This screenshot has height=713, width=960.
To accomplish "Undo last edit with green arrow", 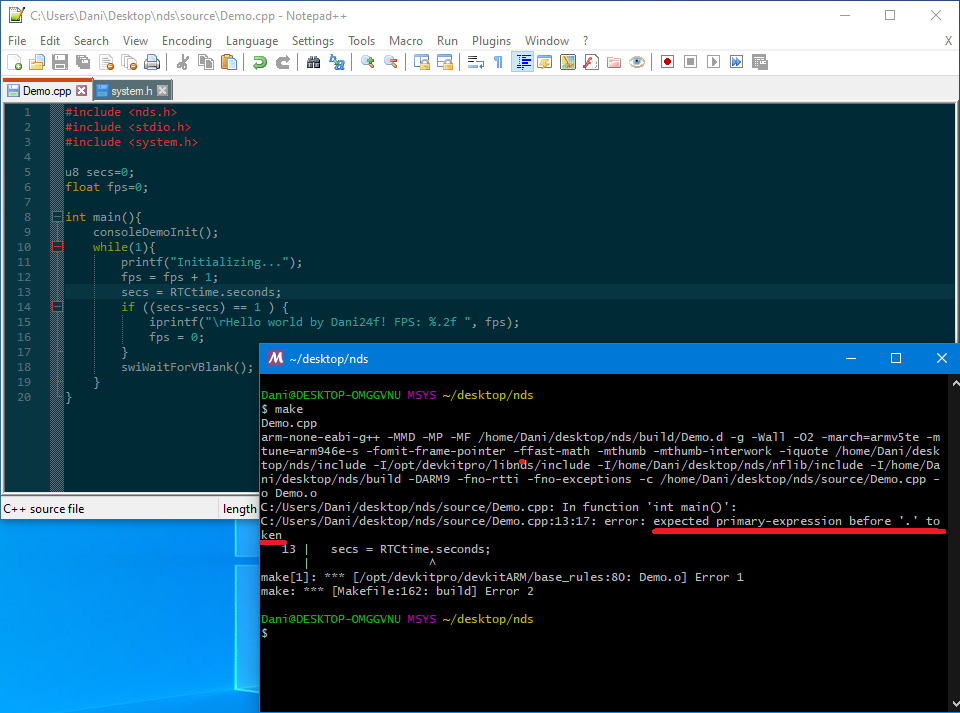I will point(260,62).
